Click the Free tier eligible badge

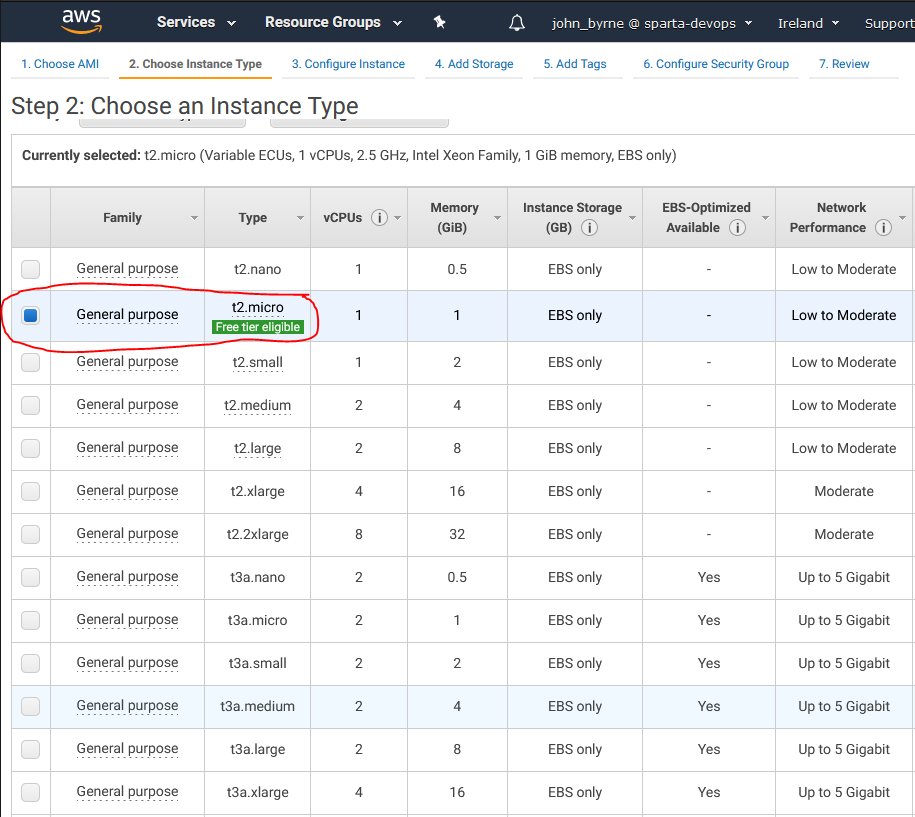257,327
